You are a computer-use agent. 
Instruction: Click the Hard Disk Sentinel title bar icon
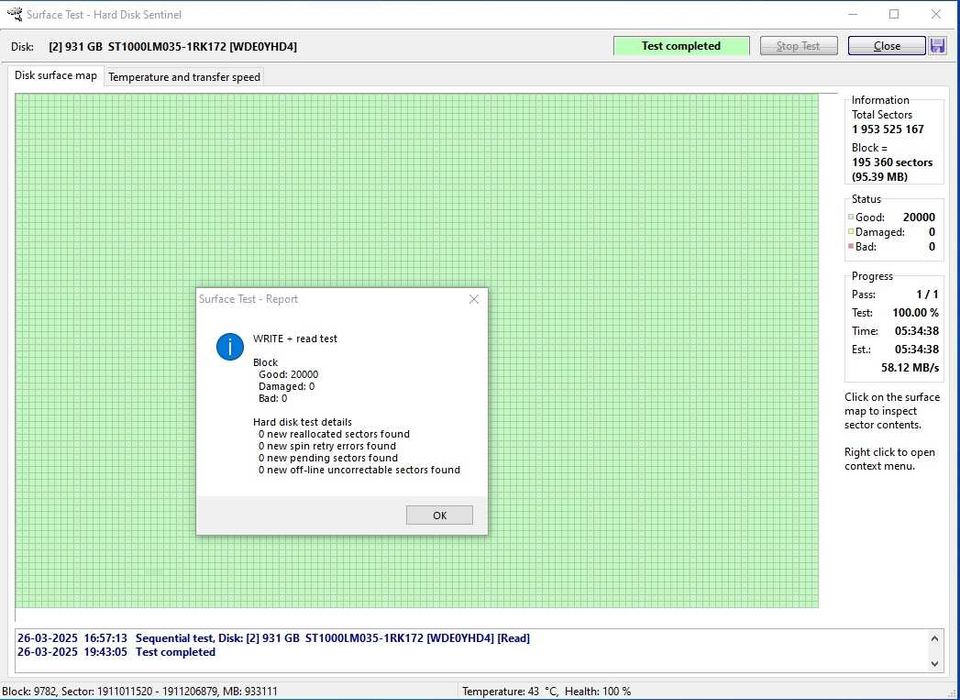click(13, 13)
